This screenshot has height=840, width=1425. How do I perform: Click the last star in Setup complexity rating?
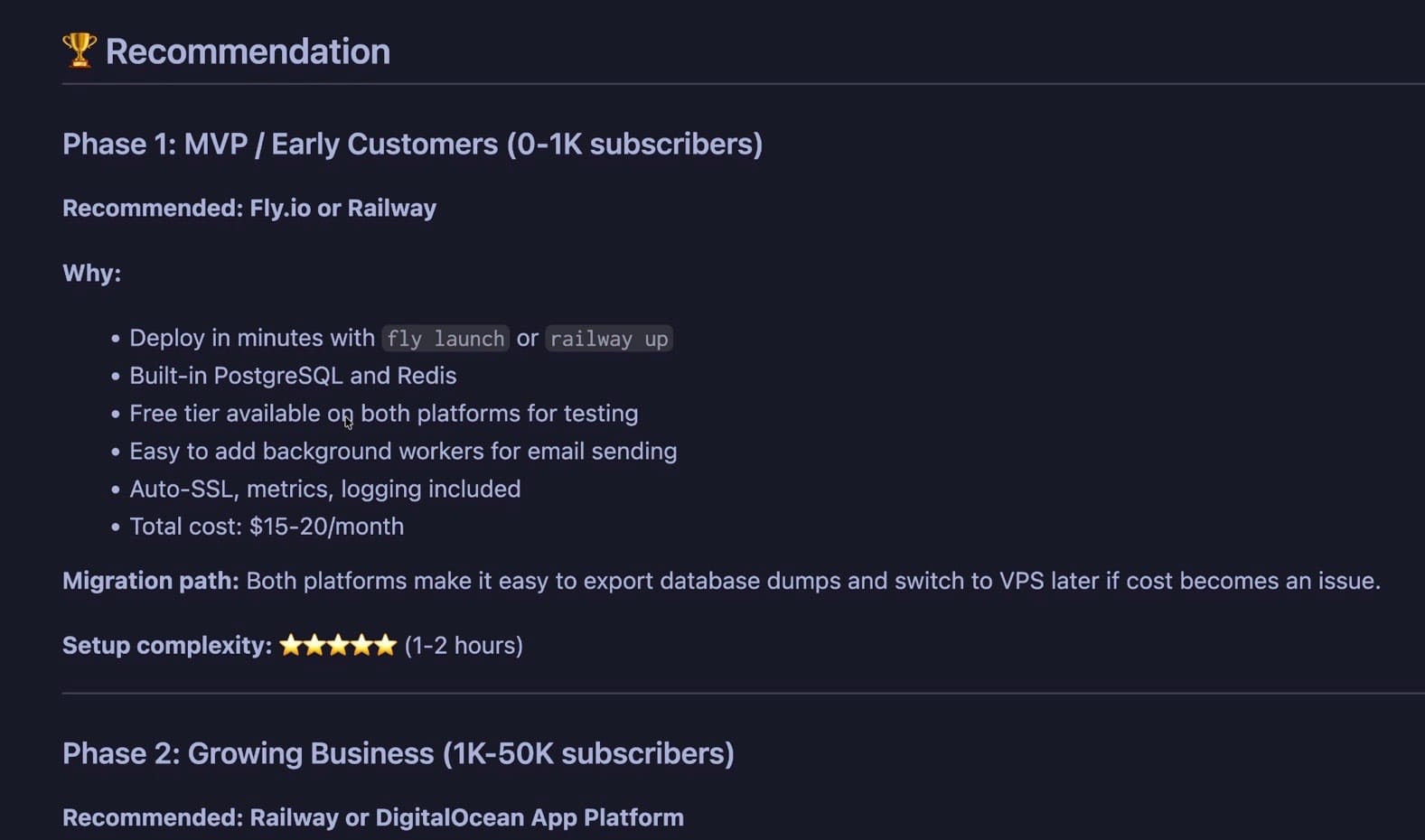click(x=386, y=645)
